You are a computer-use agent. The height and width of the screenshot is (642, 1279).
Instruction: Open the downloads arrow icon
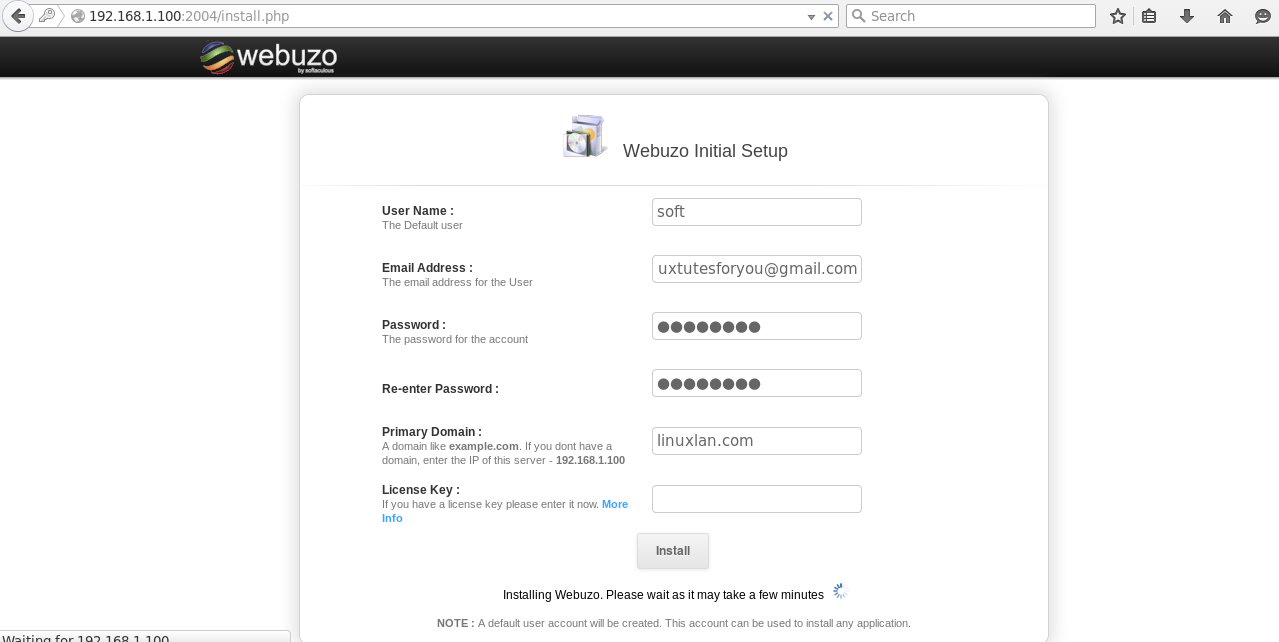point(1187,16)
